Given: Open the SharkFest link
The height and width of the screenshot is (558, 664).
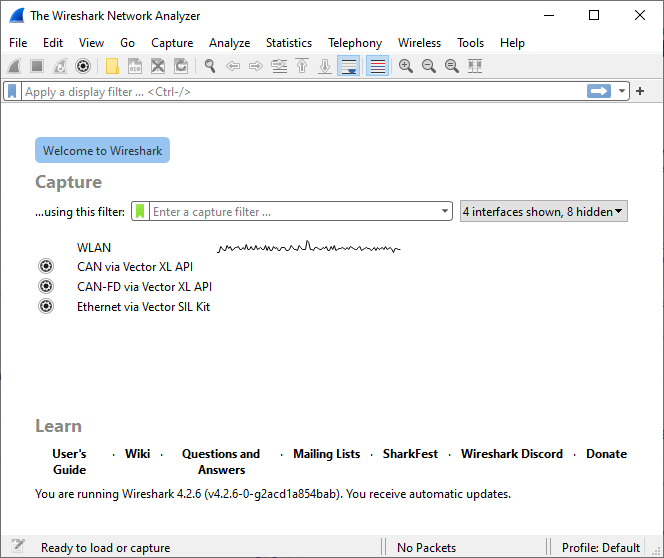Looking at the screenshot, I should (410, 454).
